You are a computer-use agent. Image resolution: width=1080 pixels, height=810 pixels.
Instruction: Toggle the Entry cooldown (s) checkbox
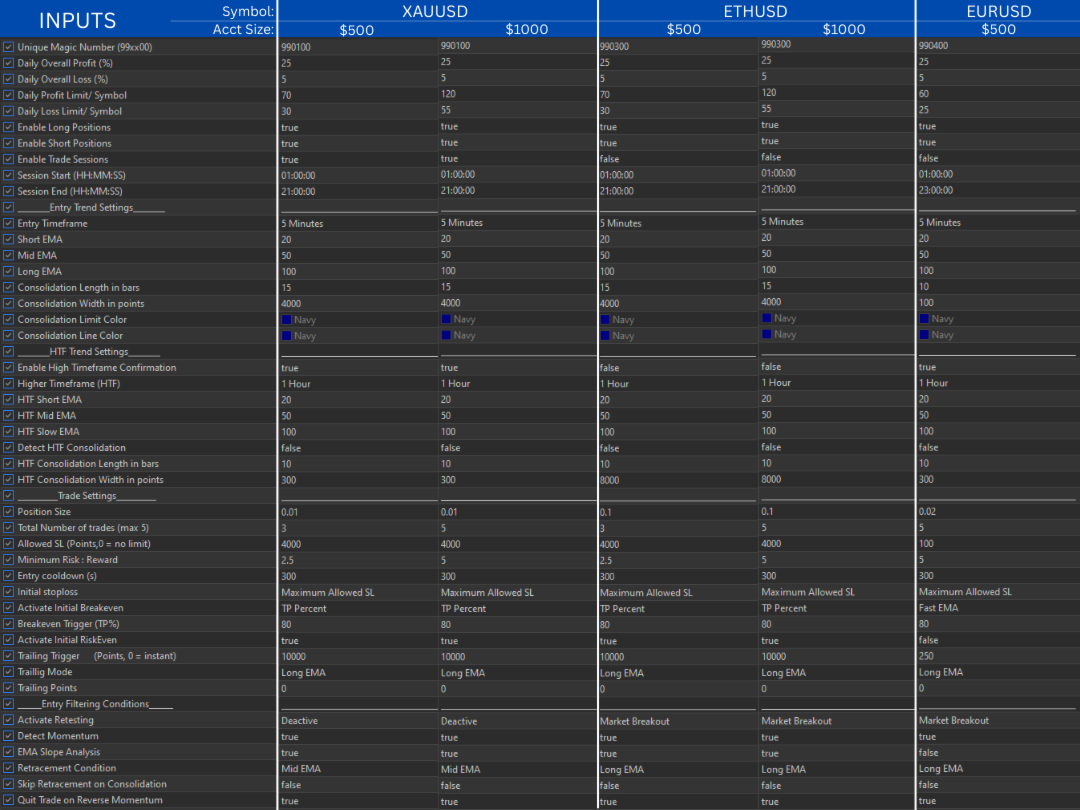8,576
